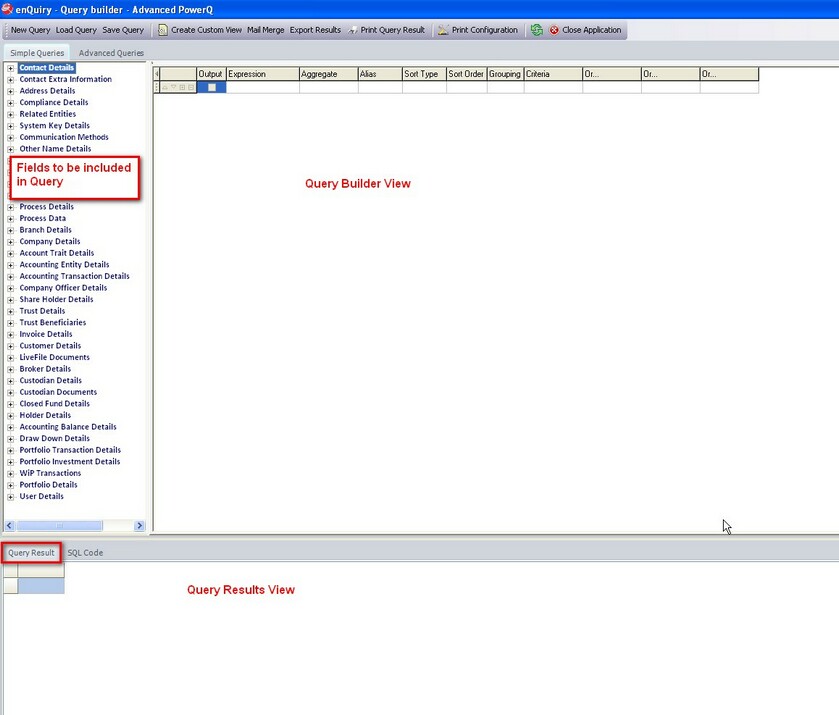Select the Process Data tree item
The width and height of the screenshot is (839, 715).
(x=43, y=218)
